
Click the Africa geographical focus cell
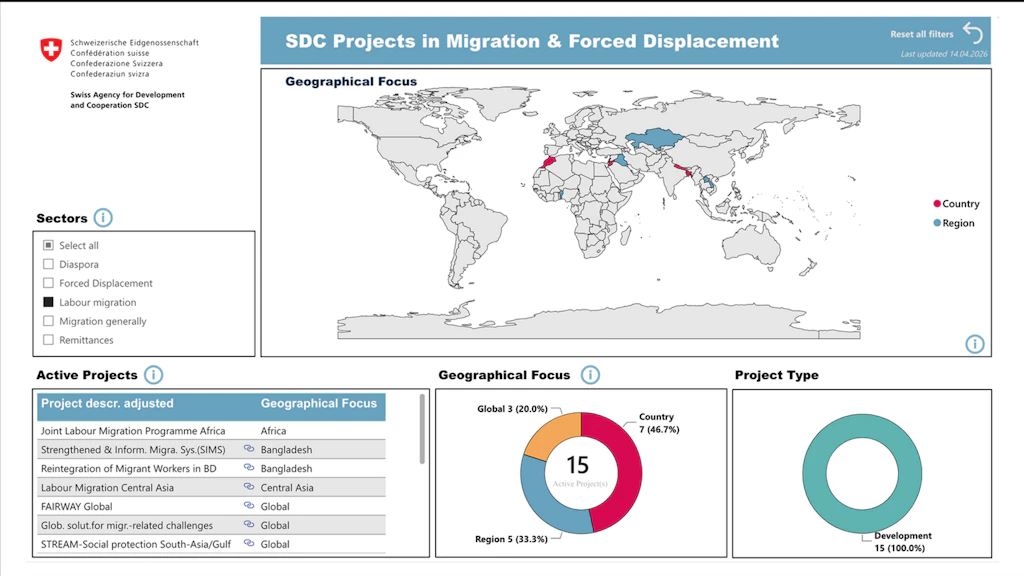coord(273,430)
